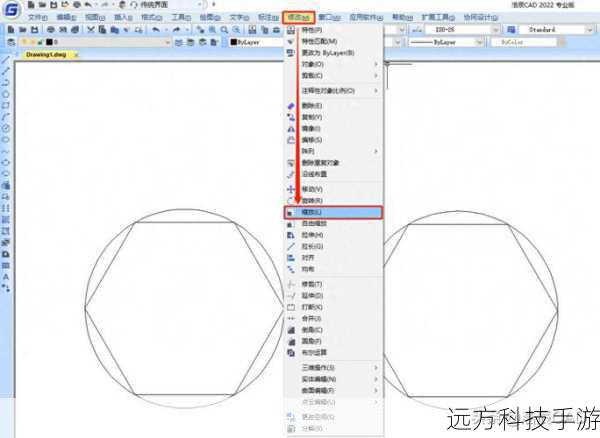Open the 扩展工具 menu

[438, 18]
